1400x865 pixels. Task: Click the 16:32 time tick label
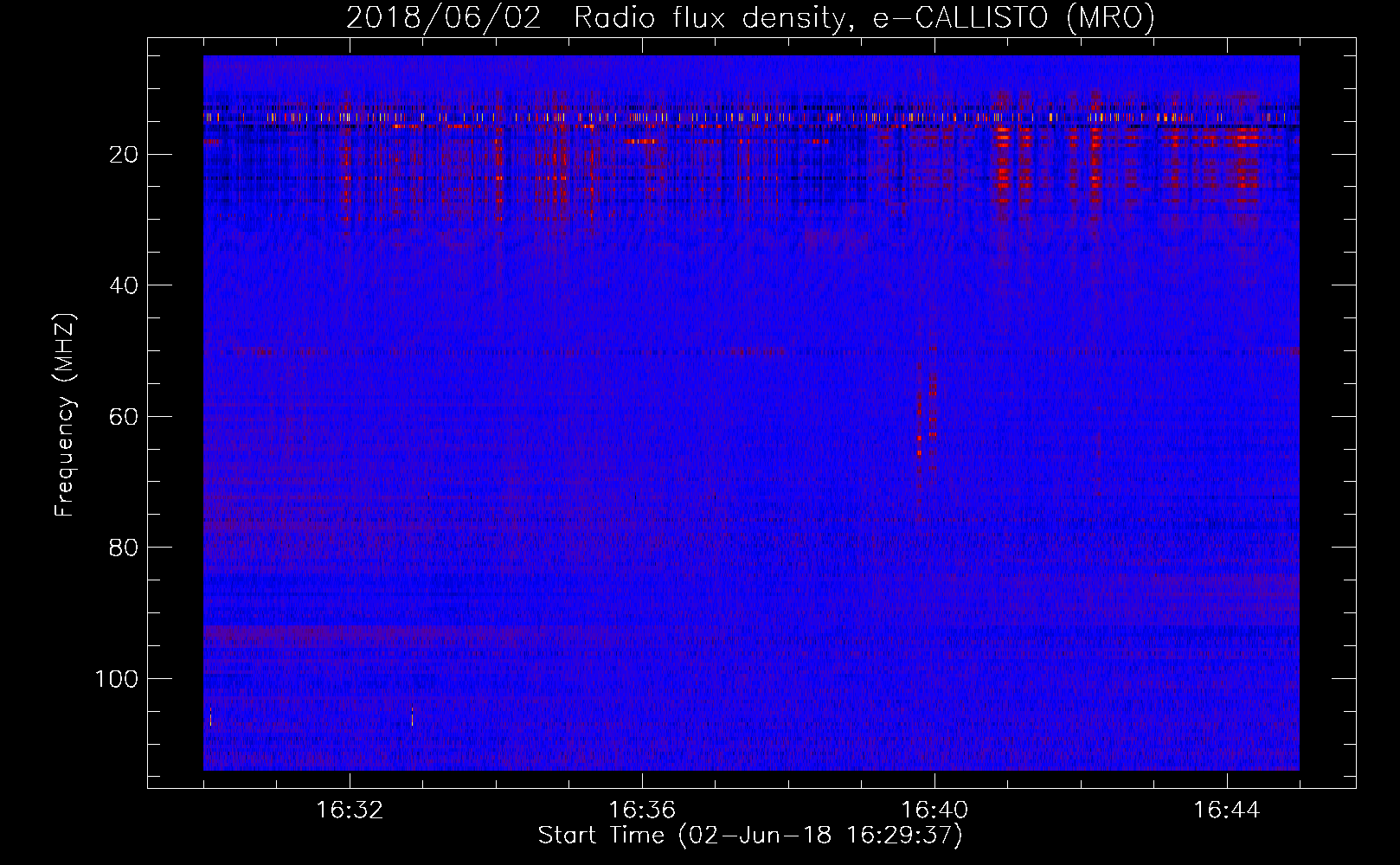point(350,811)
